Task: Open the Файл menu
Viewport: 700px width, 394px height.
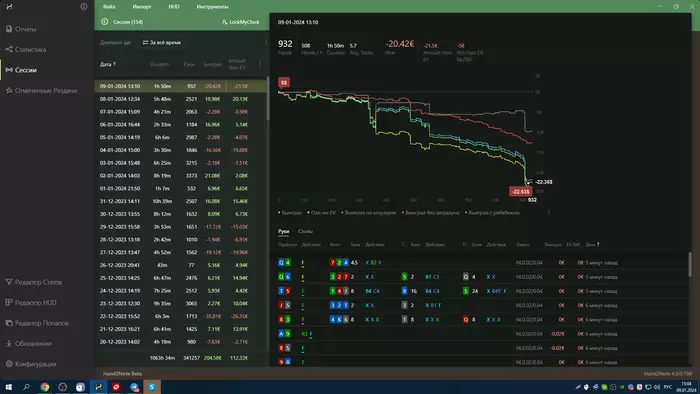Action: [x=109, y=7]
